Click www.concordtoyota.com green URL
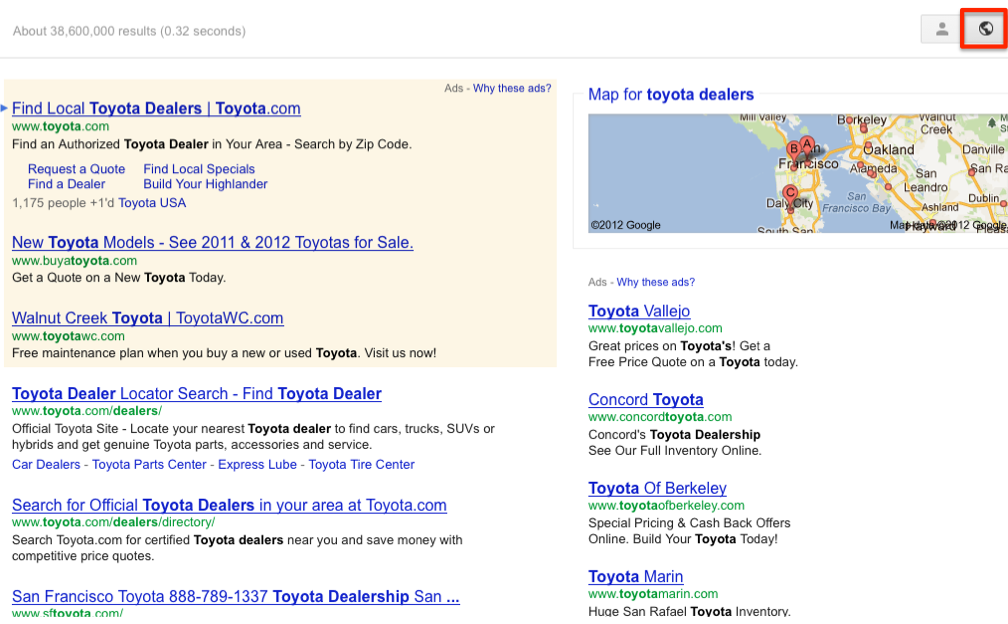The image size is (1008, 624). pos(660,417)
